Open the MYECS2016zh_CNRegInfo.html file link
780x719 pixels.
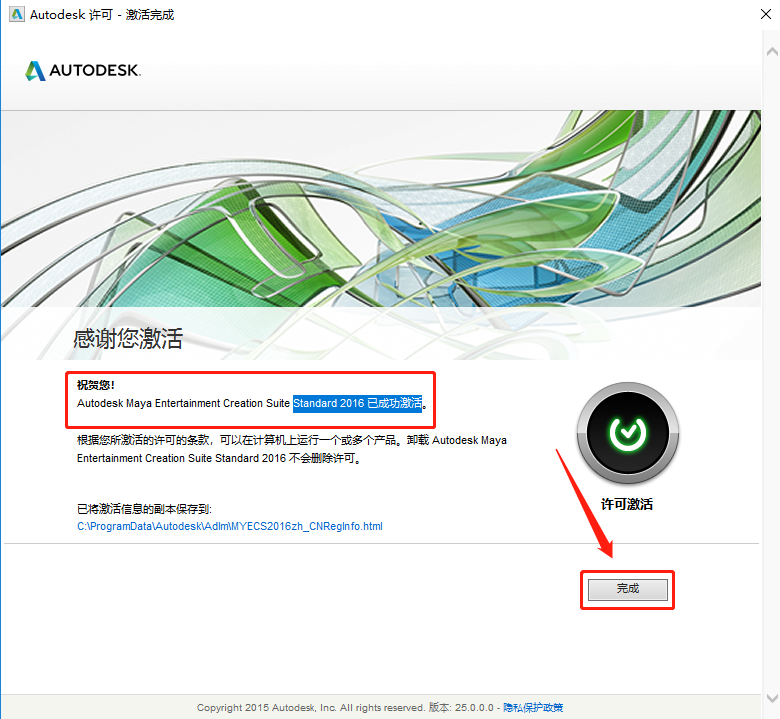[x=230, y=526]
